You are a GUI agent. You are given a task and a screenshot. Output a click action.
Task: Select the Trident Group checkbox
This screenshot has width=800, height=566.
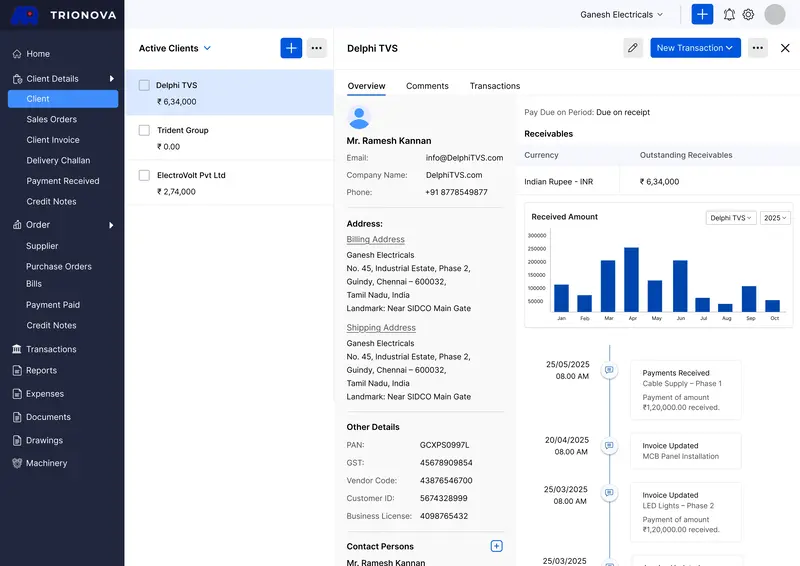pos(144,130)
